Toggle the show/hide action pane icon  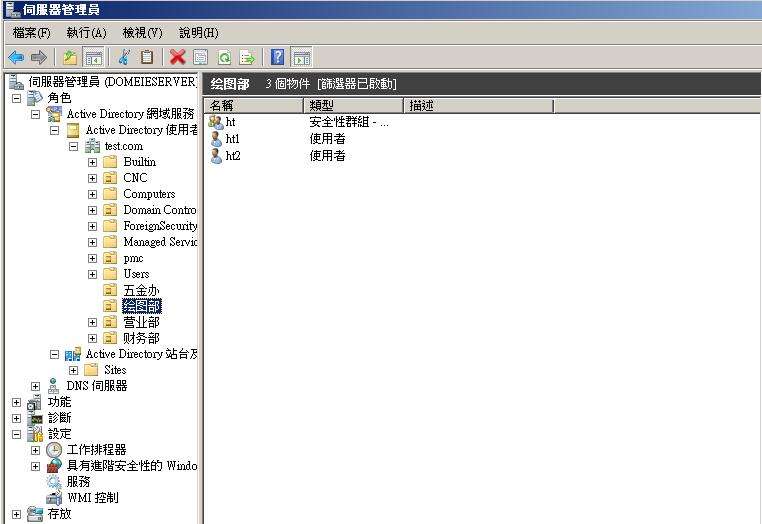point(301,57)
